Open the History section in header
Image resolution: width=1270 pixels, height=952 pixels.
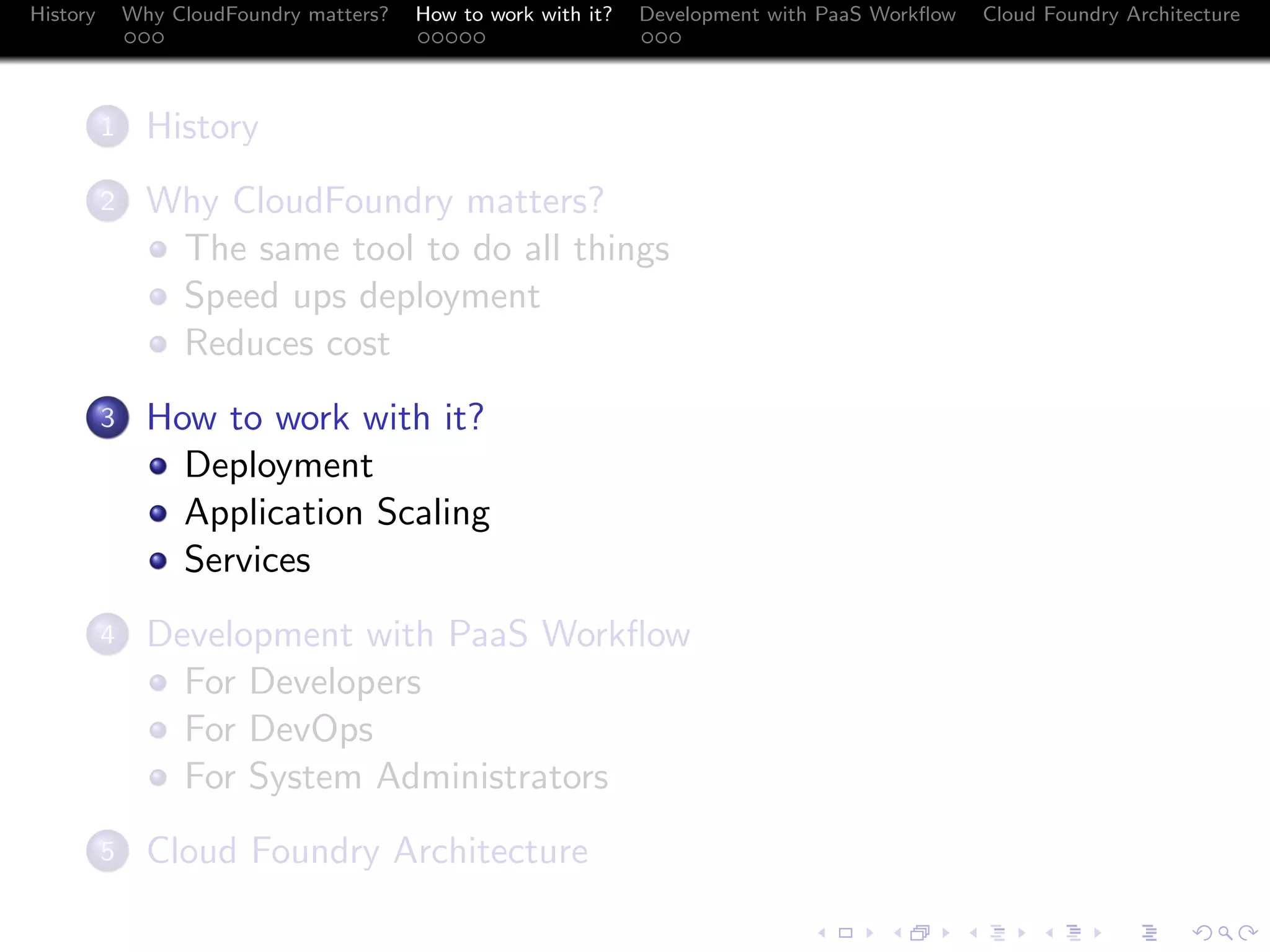point(63,14)
